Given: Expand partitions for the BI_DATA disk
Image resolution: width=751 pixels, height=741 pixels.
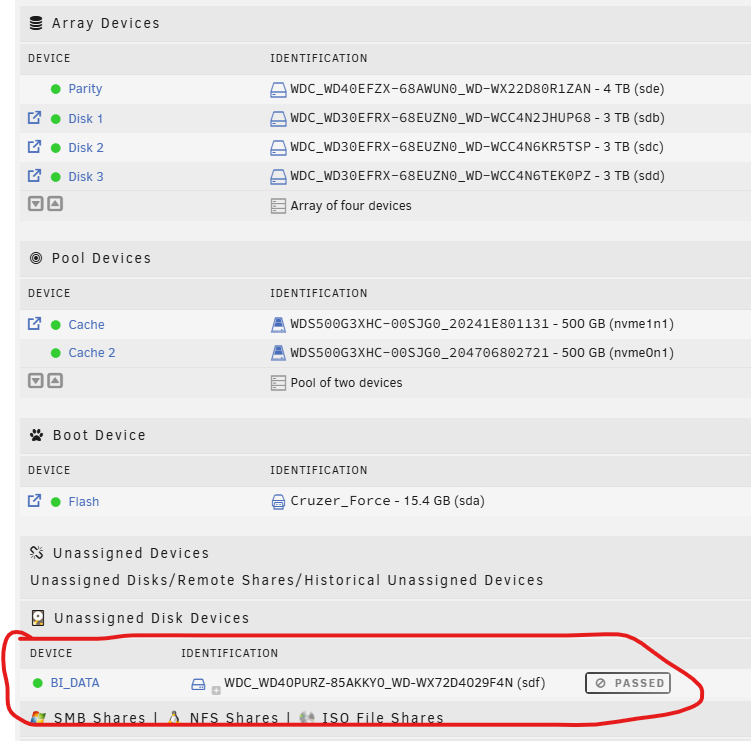Looking at the screenshot, I should pos(216,690).
